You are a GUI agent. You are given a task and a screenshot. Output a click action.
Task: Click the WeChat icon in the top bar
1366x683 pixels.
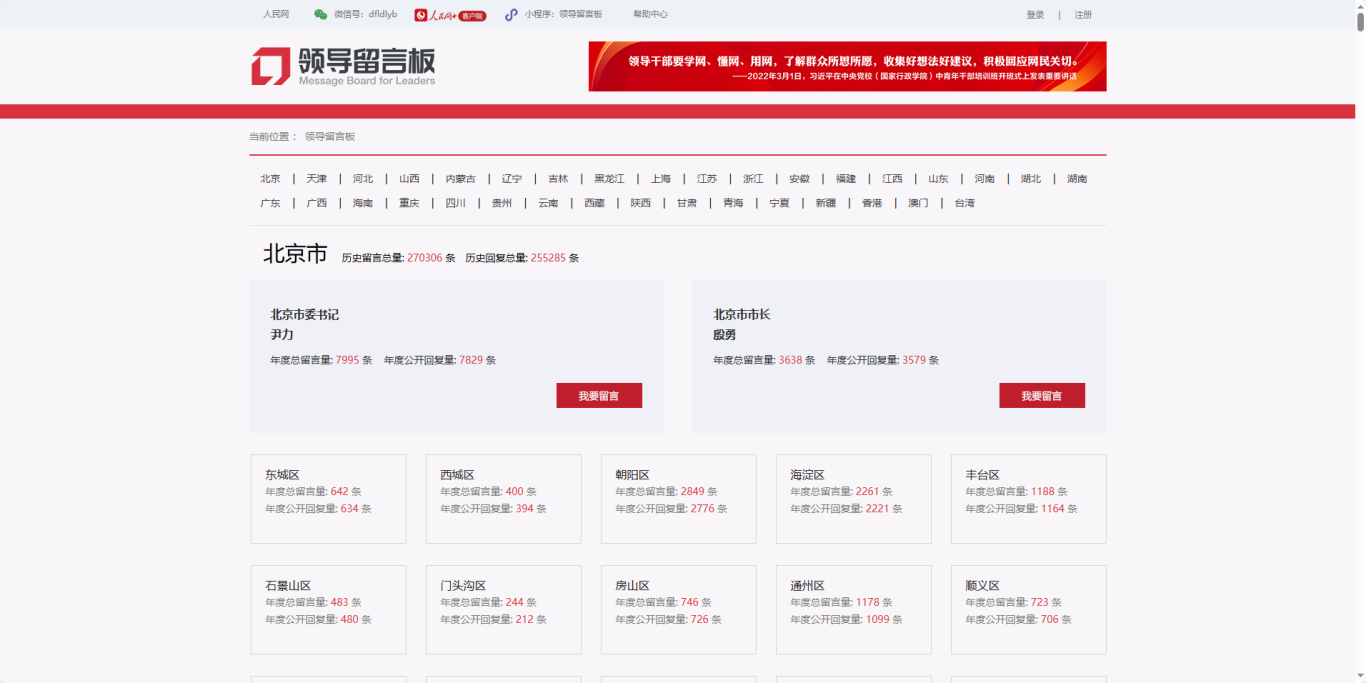click(x=320, y=15)
